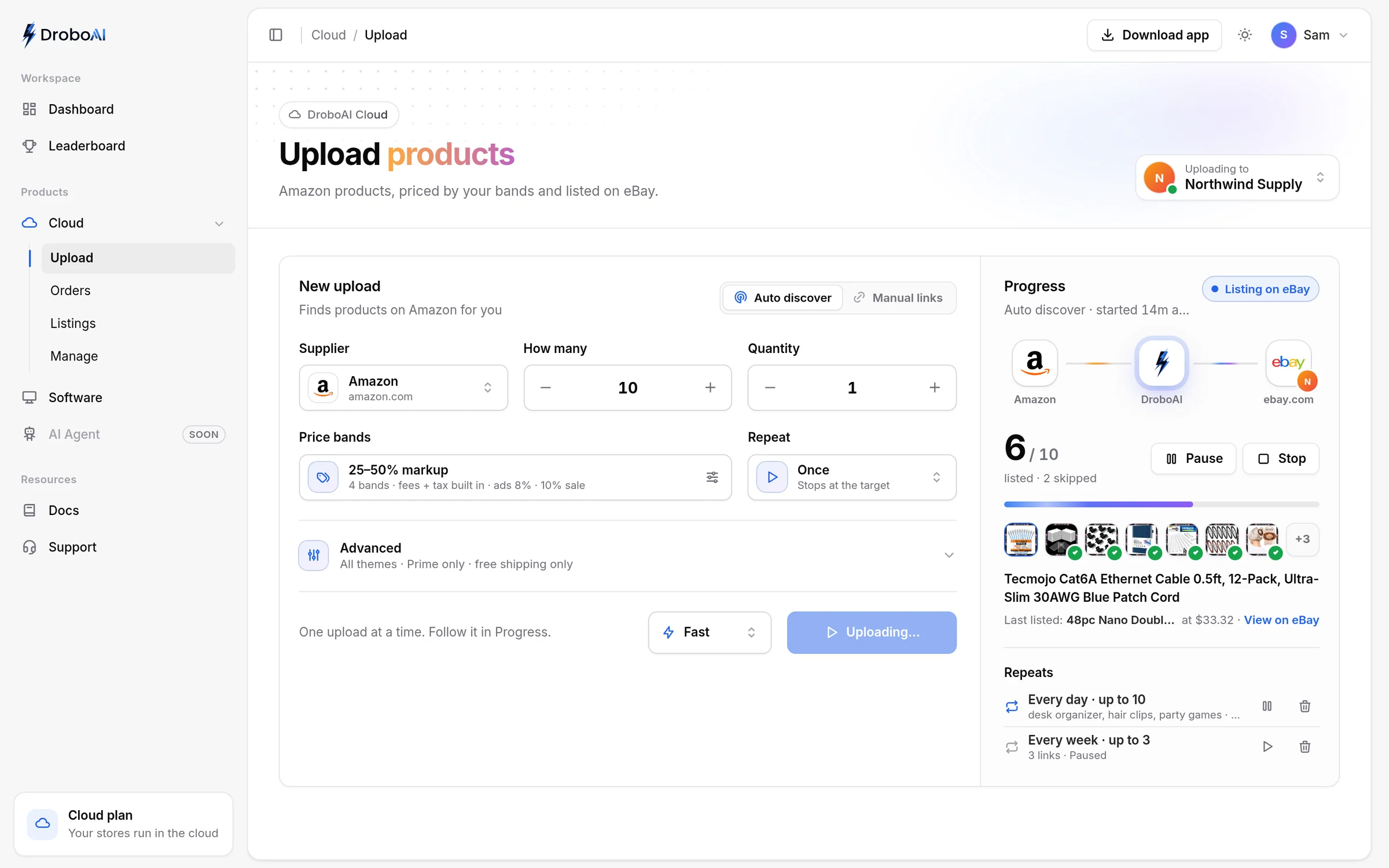Follow the View on eBay link

1281,620
